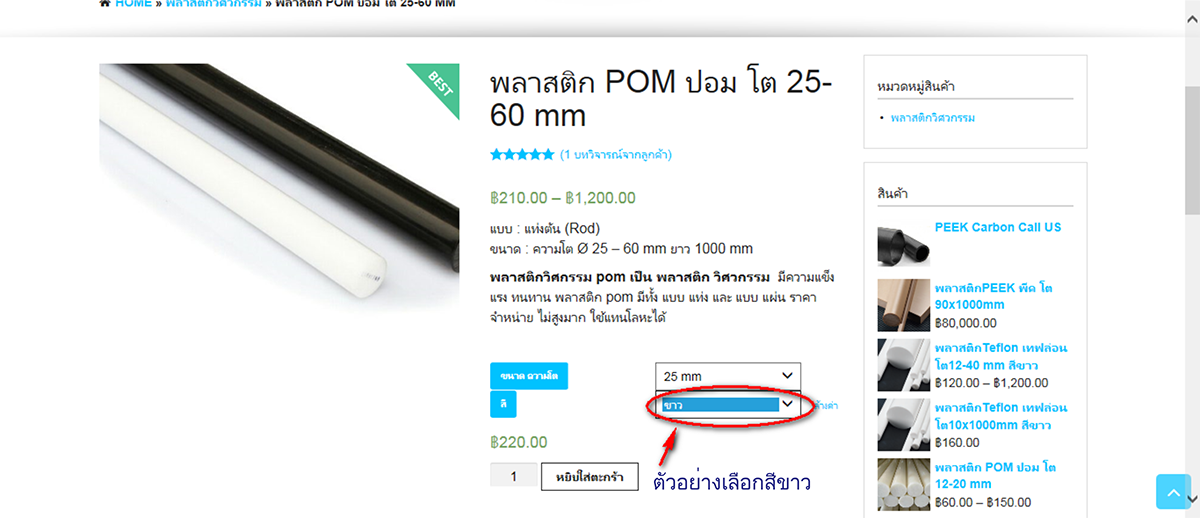Screen dimensions: 1200x518
Task: Click the HOME breadcrumb house icon
Action: click(105, 4)
